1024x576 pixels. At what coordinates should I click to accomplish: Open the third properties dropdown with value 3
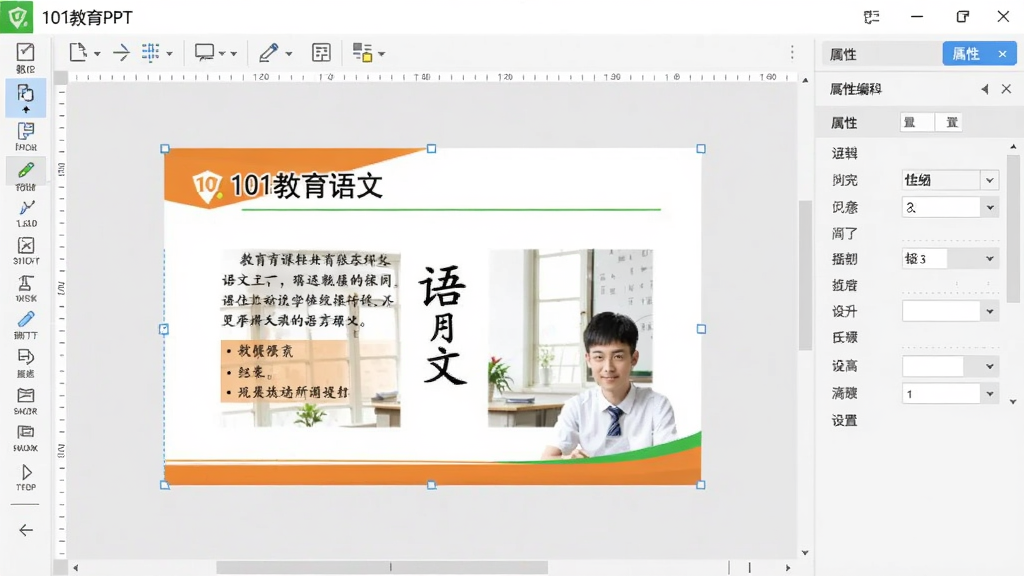pyautogui.click(x=950, y=259)
